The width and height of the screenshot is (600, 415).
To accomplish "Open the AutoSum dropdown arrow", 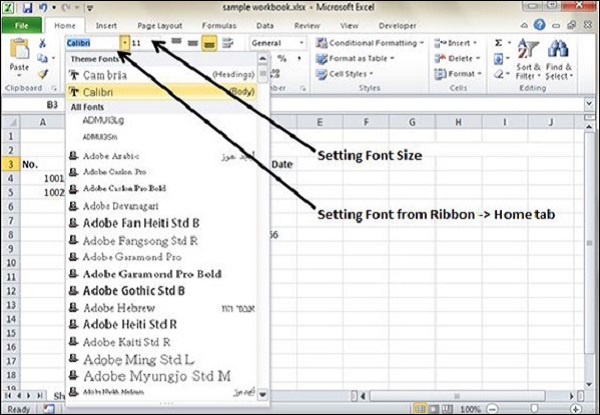I will coord(509,43).
